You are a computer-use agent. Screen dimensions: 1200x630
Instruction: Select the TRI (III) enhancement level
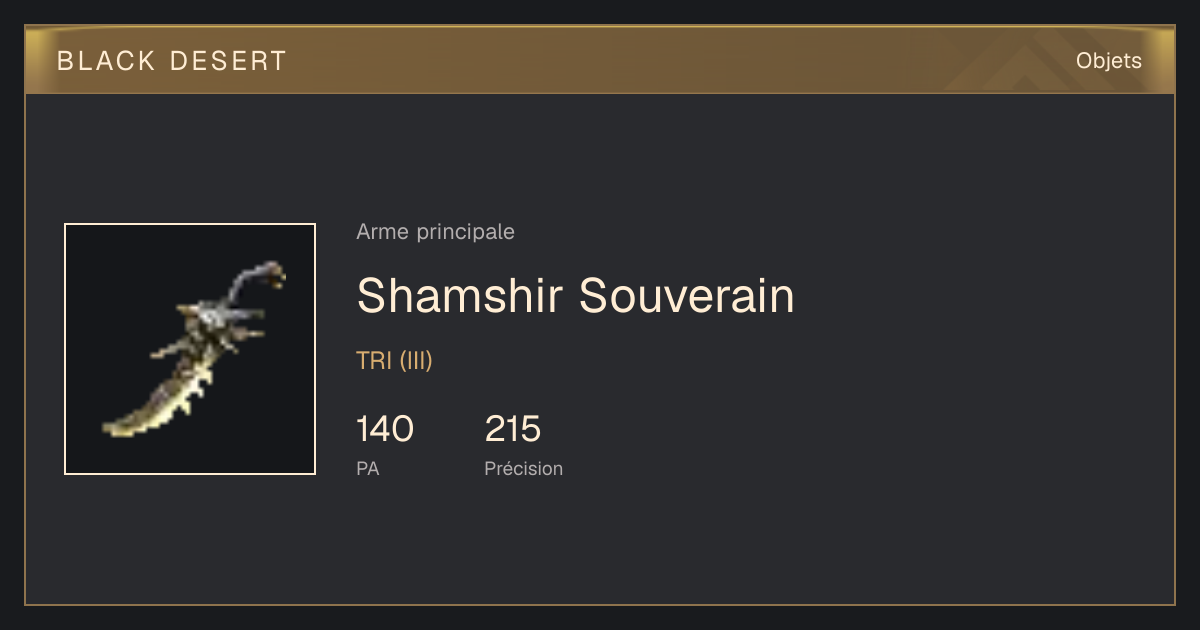[x=394, y=361]
